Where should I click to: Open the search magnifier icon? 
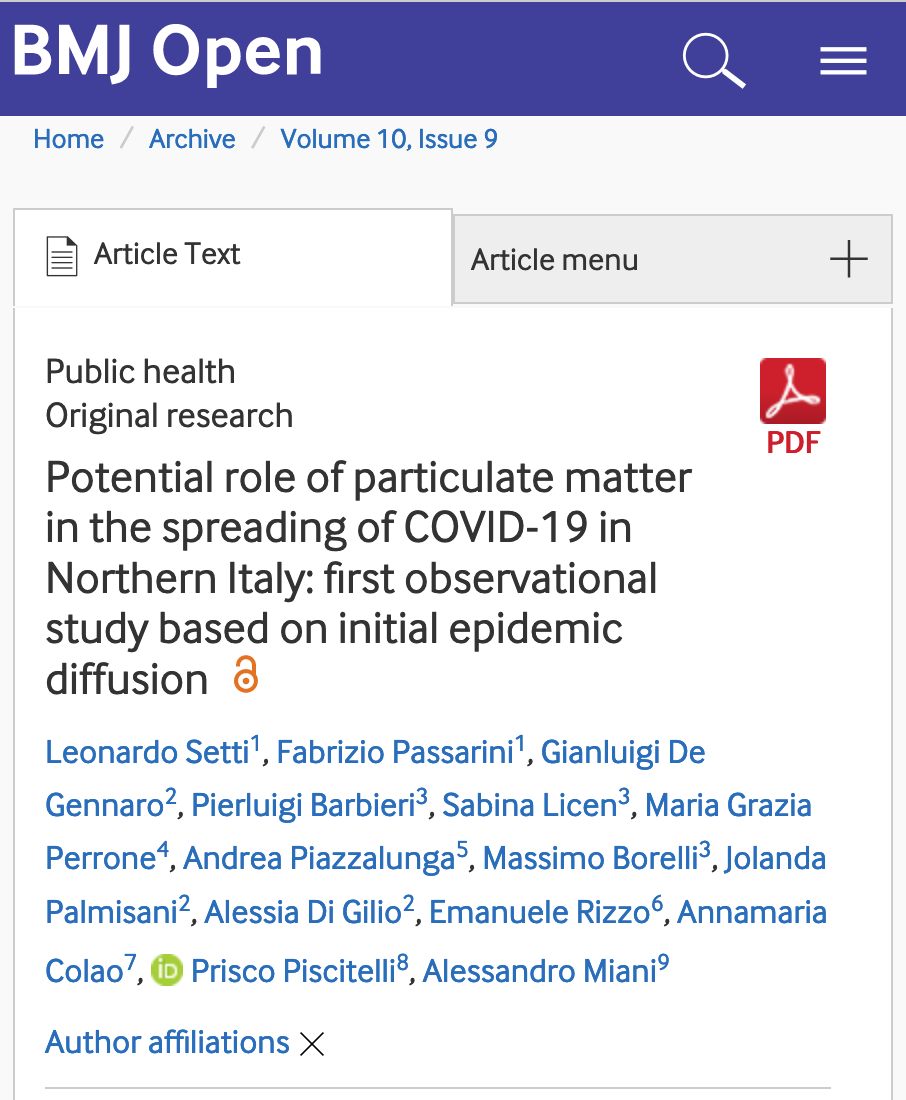(714, 60)
